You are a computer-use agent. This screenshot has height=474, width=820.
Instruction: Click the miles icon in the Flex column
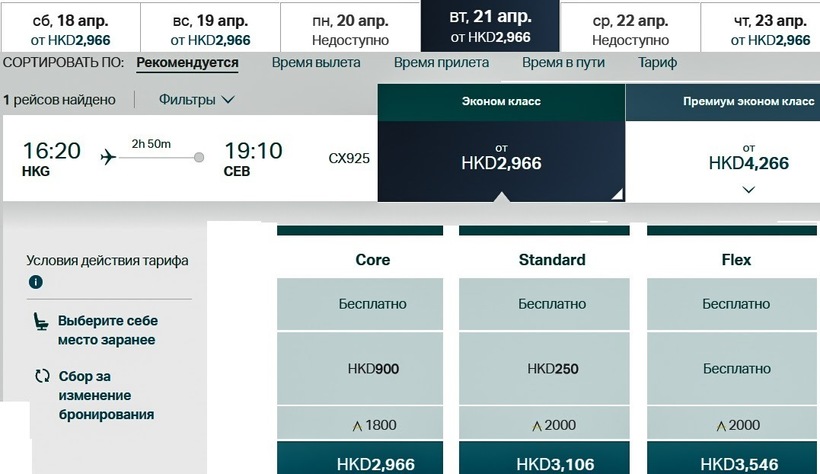(721, 426)
